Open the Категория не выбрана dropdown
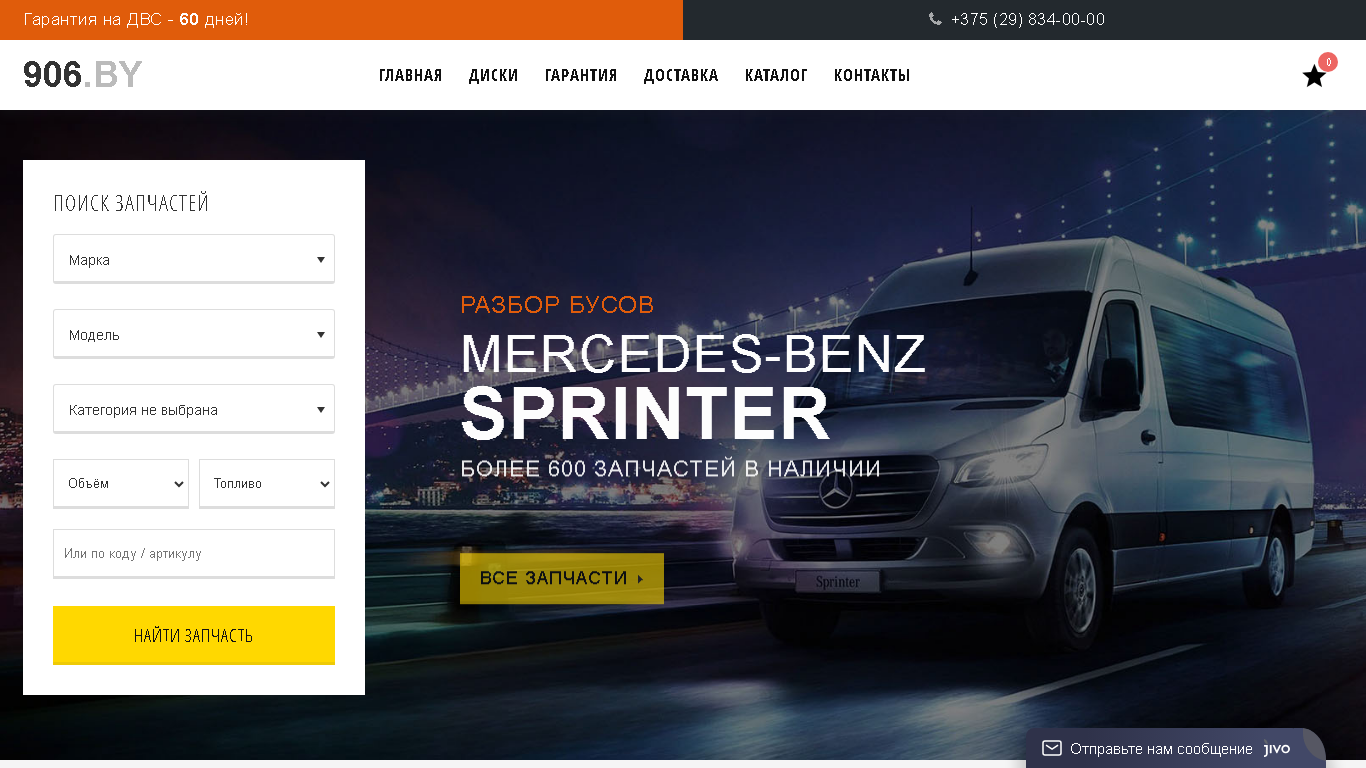1366x768 pixels. point(194,409)
